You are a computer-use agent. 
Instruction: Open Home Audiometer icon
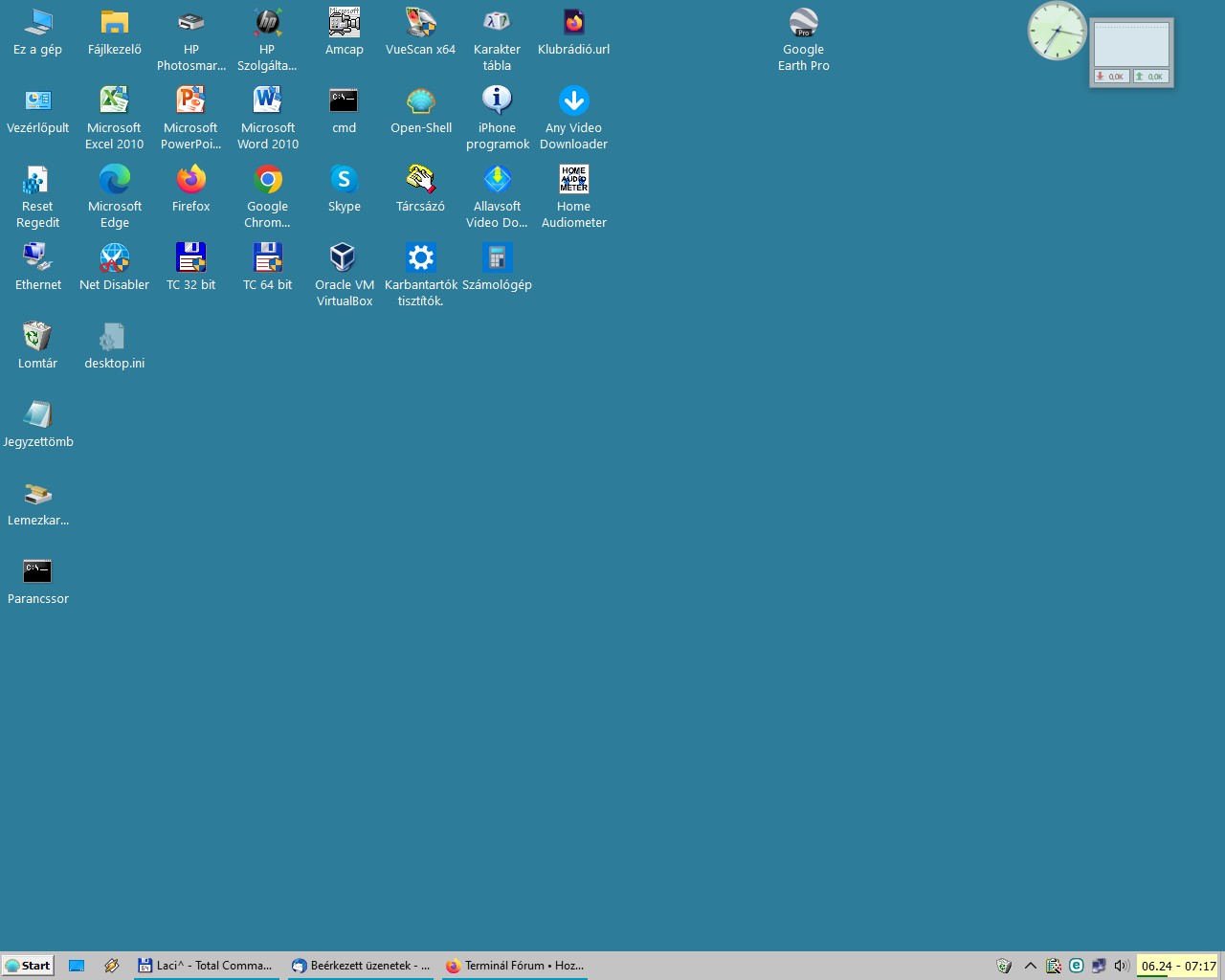pos(574,197)
